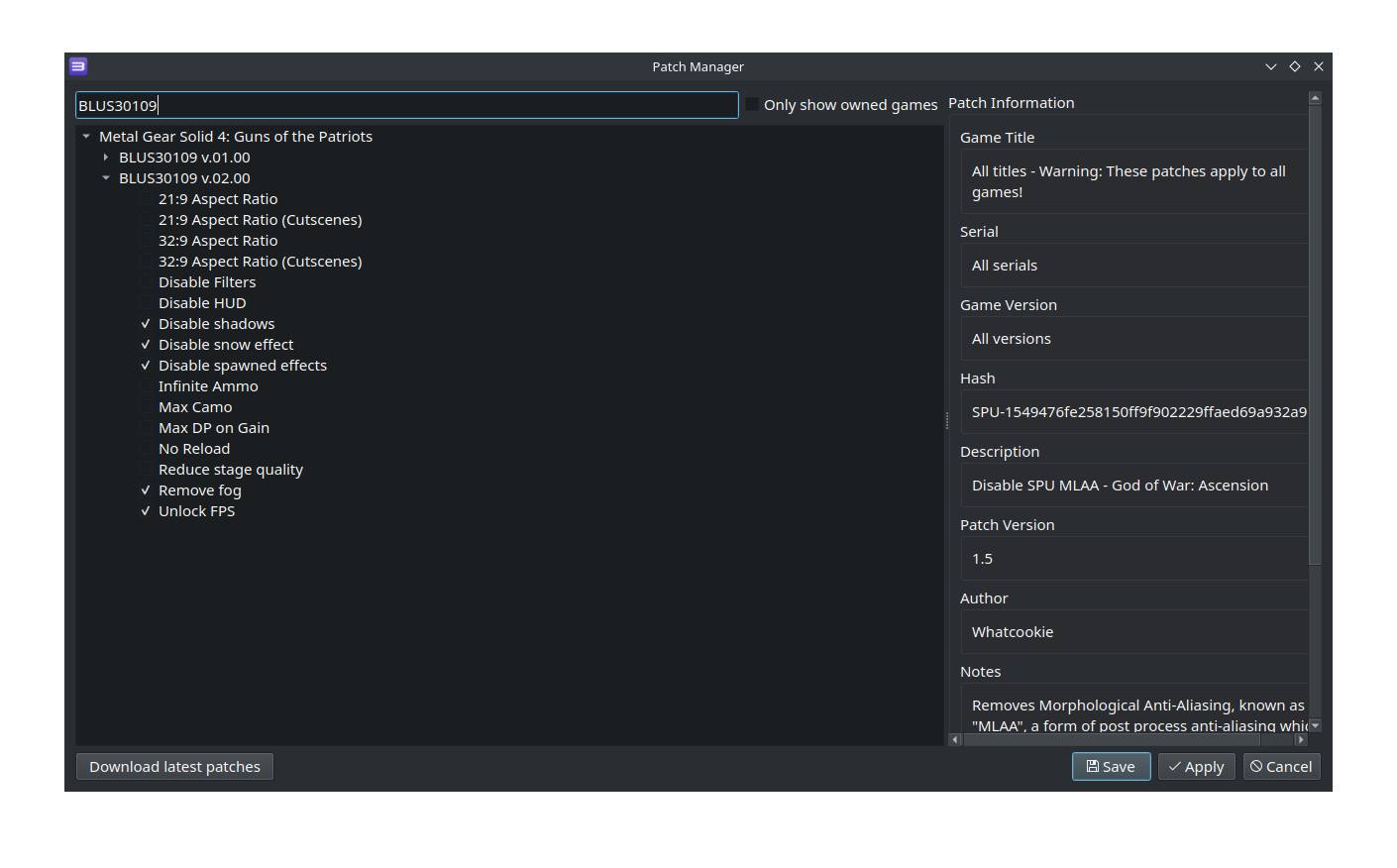Check the No Reload patch
This screenshot has width=1397, height=868.
[x=146, y=449]
